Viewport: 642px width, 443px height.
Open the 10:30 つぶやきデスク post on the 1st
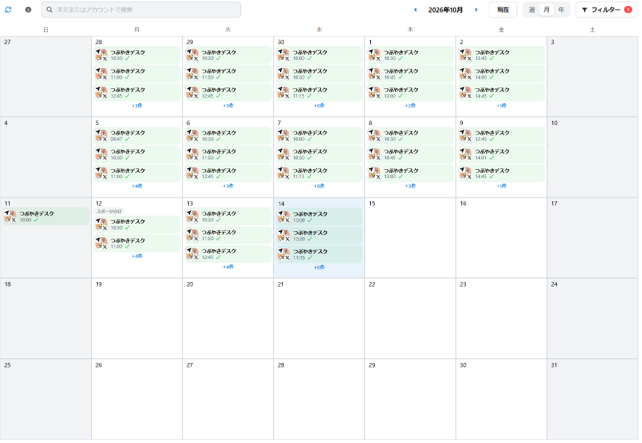(410, 55)
